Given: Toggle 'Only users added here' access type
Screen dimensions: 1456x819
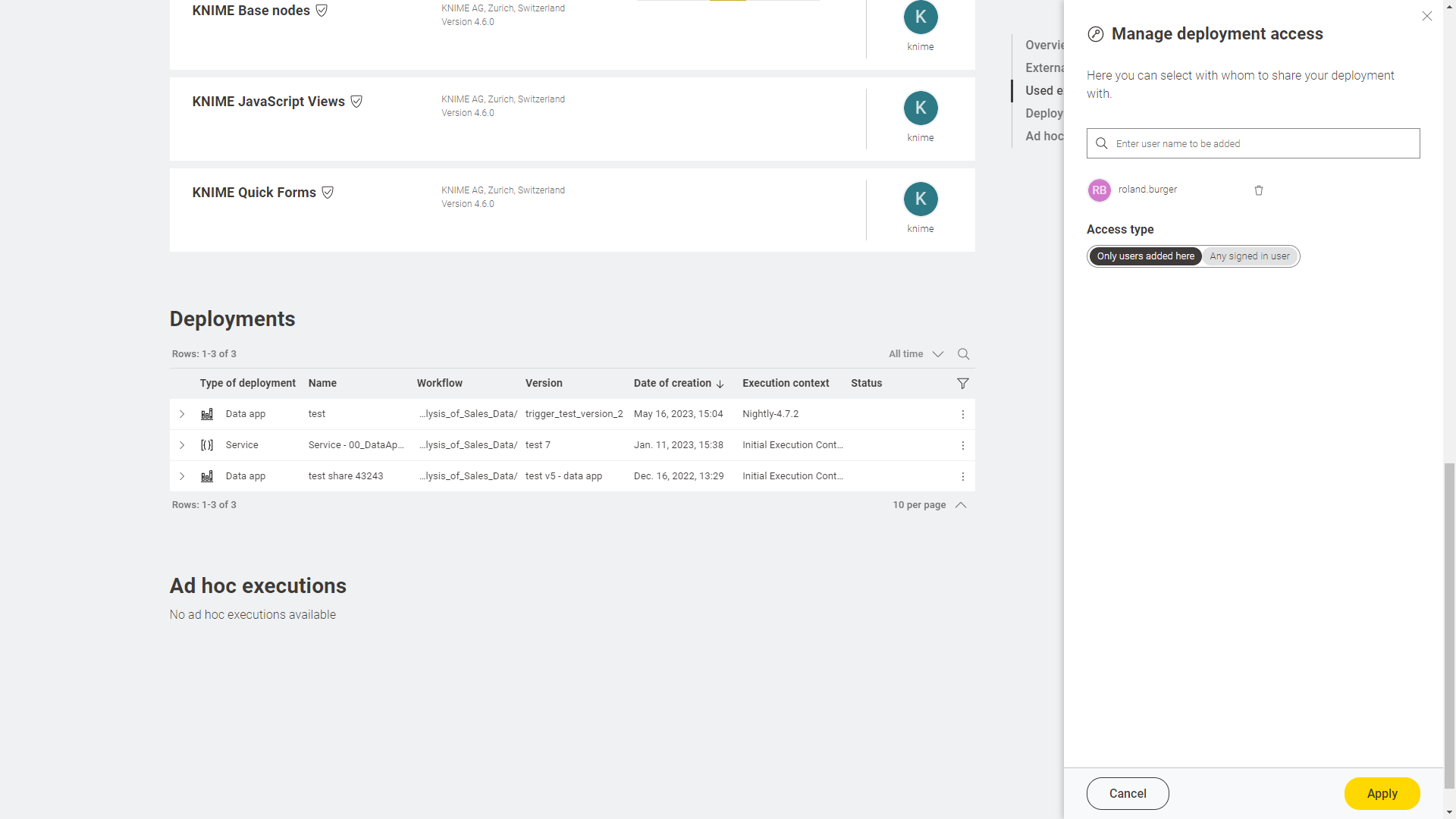Looking at the screenshot, I should 1146,256.
